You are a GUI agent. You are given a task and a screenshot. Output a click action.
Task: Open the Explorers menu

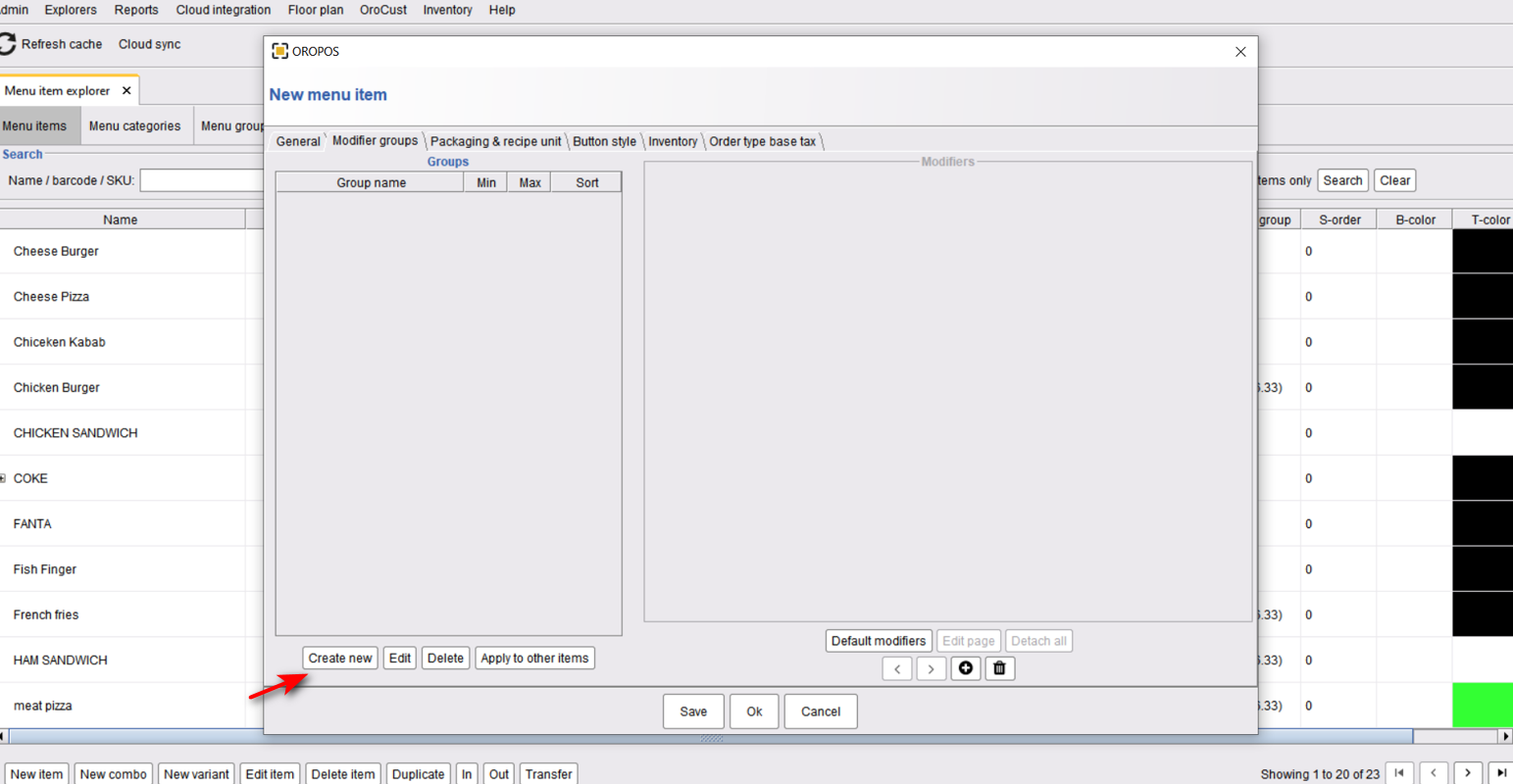tap(71, 10)
